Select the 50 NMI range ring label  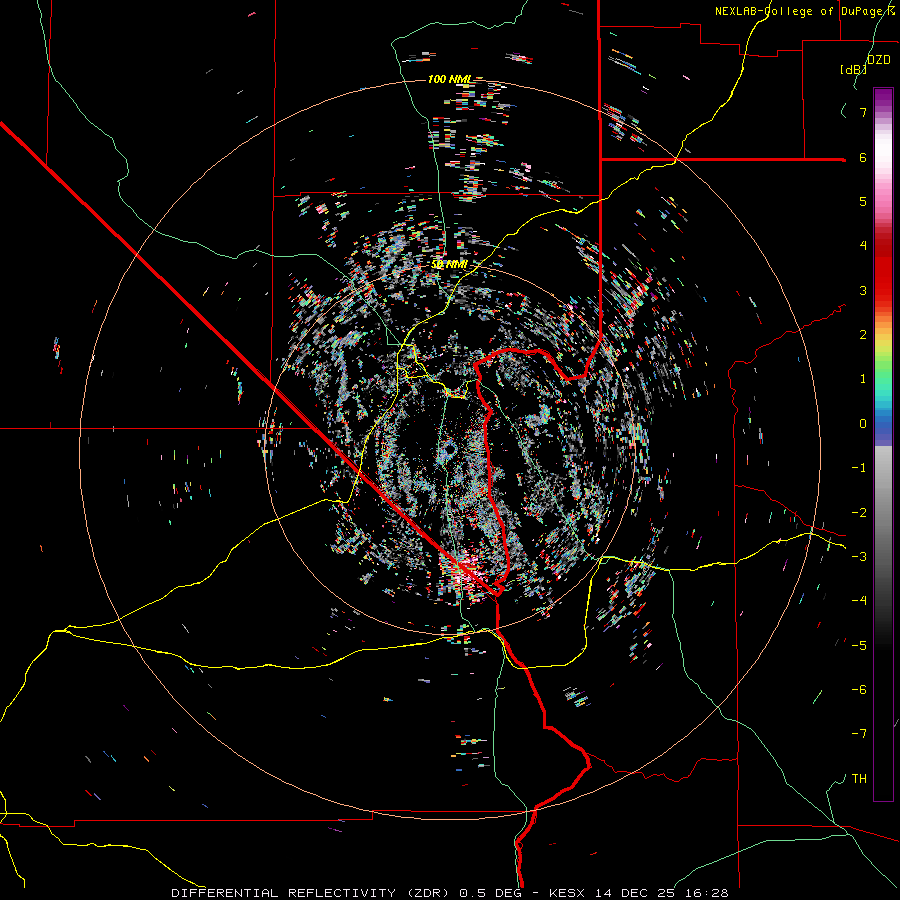coord(449,264)
